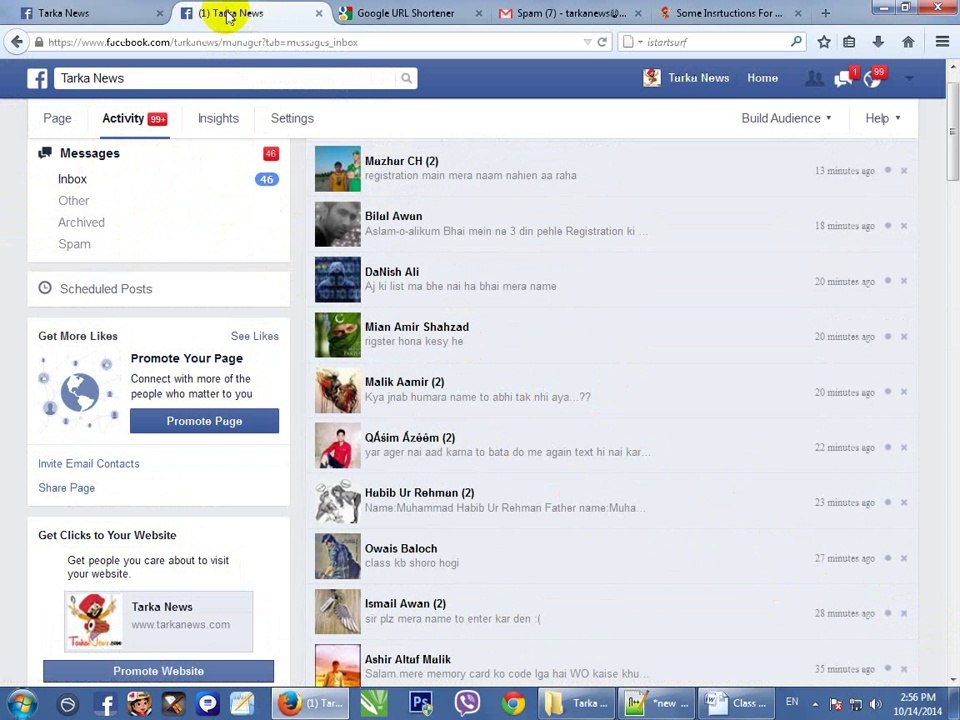Toggle the read dot on Ismail Awan's message
This screenshot has width=960, height=720.
pos(888,613)
